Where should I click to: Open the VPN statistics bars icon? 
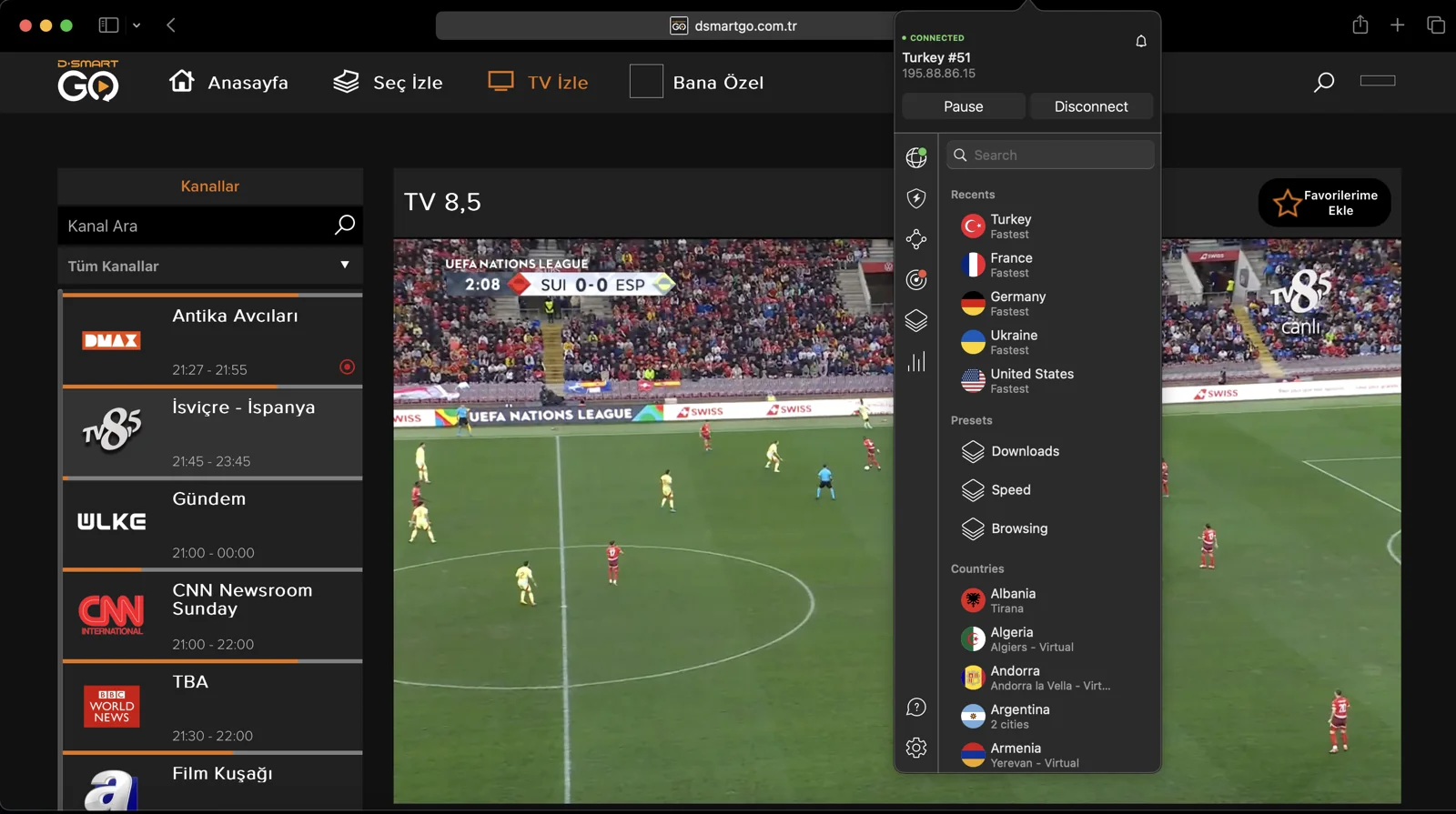tap(916, 362)
